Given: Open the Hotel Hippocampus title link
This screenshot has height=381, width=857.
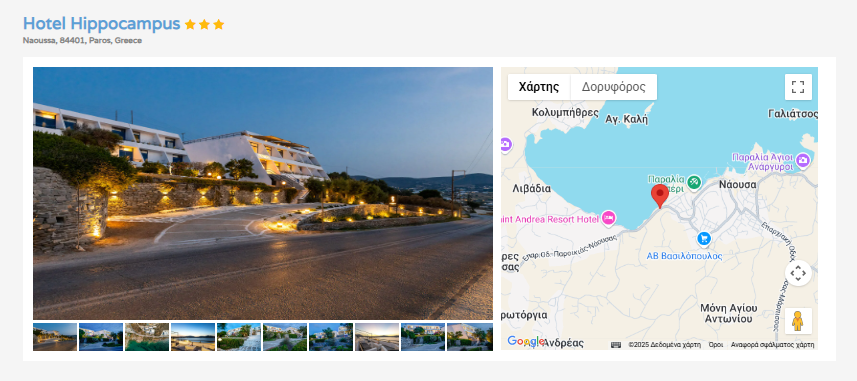Looking at the screenshot, I should [x=102, y=24].
